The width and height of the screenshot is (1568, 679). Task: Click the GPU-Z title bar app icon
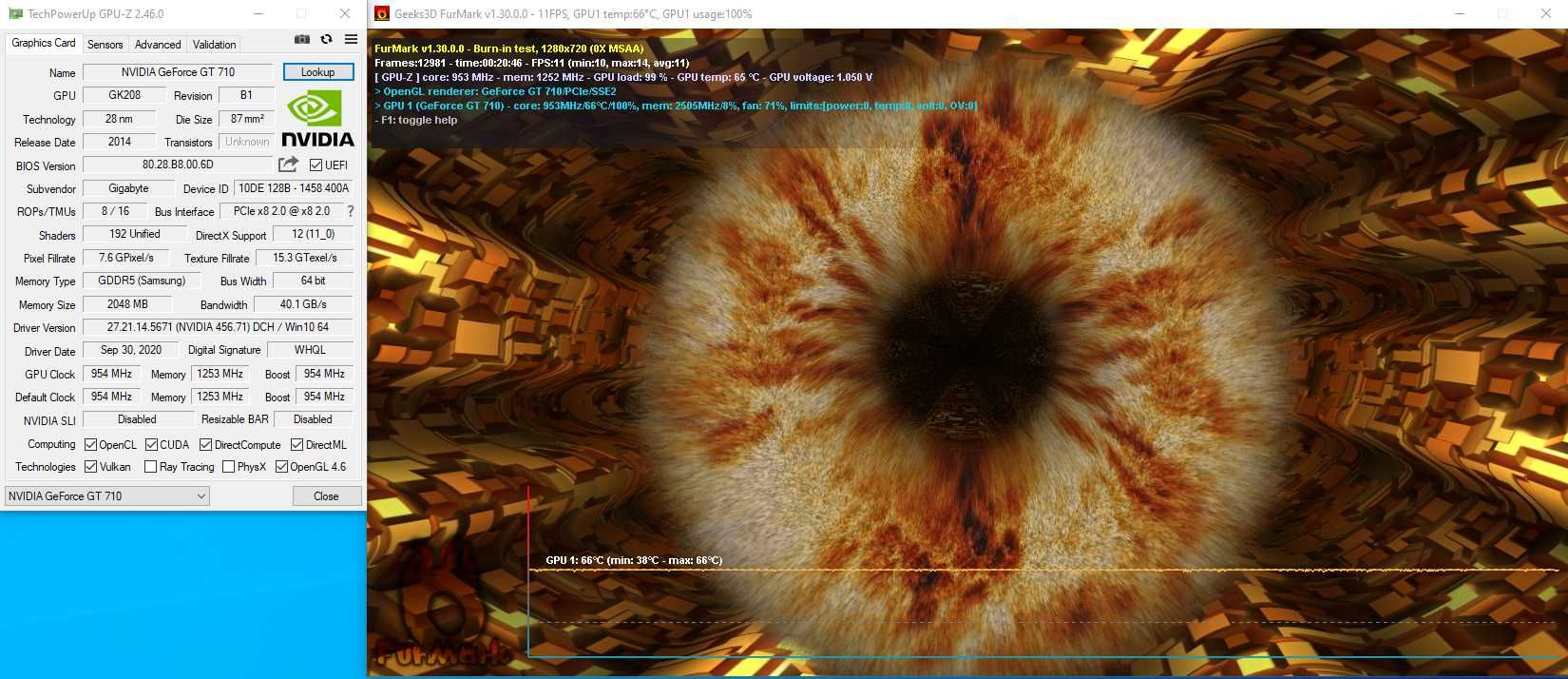point(14,14)
